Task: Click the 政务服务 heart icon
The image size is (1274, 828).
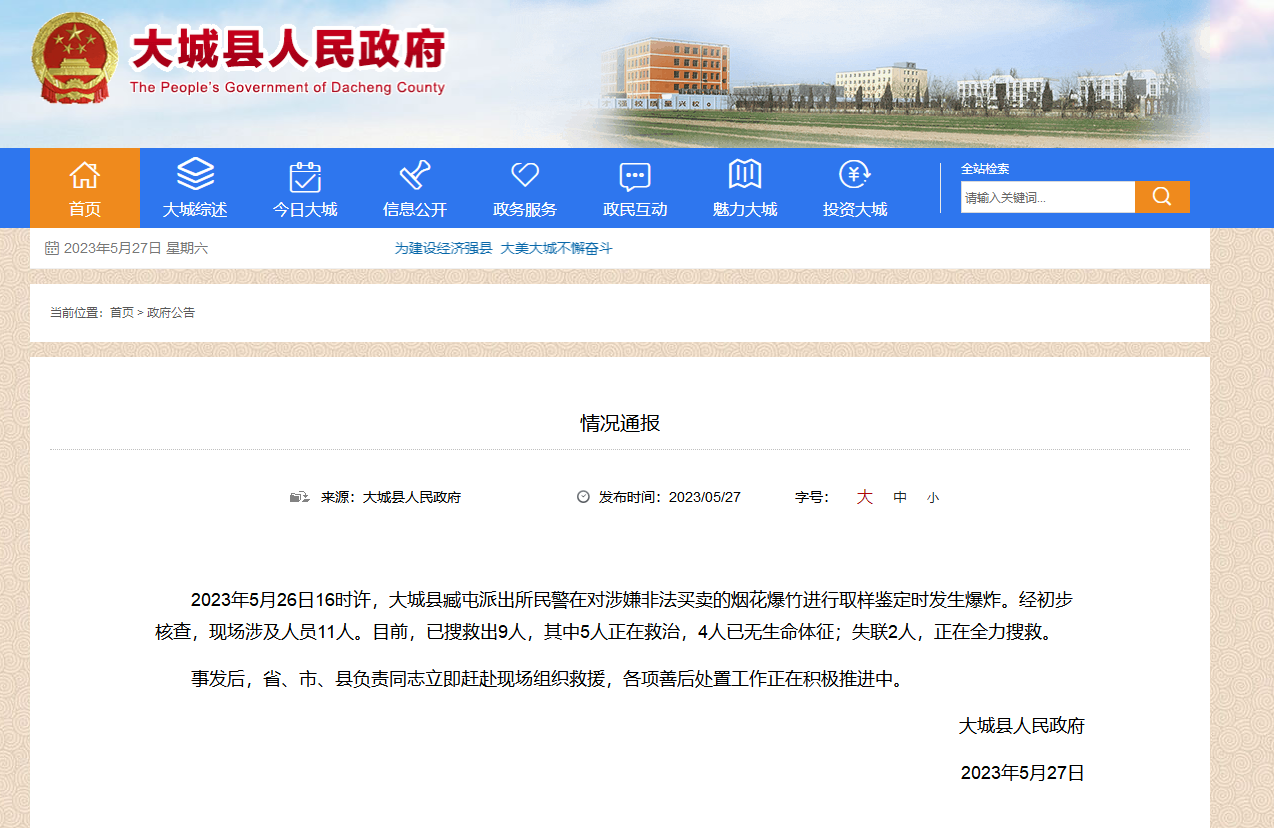Action: (x=525, y=175)
